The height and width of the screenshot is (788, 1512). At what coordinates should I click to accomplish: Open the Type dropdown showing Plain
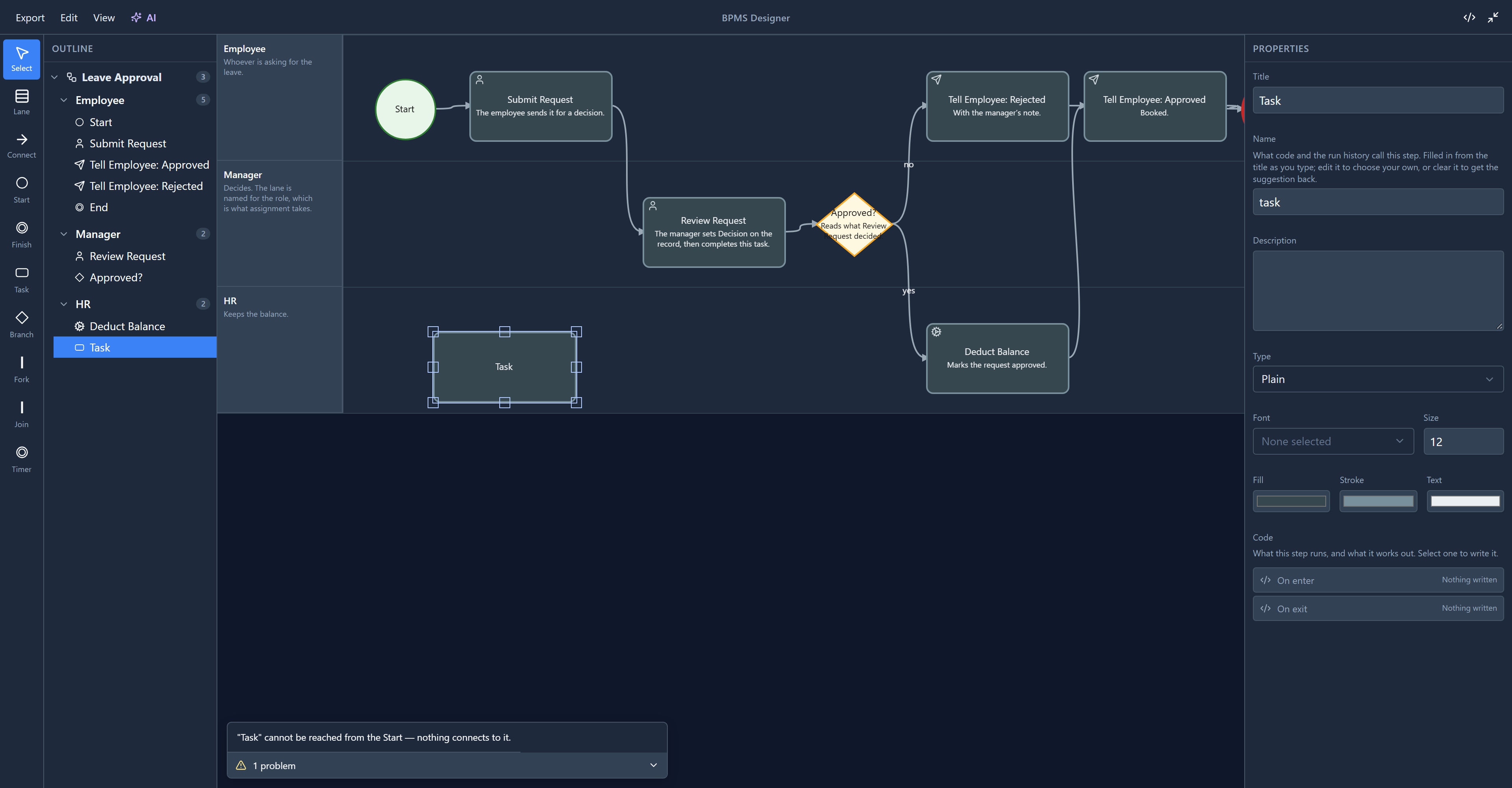coord(1378,379)
